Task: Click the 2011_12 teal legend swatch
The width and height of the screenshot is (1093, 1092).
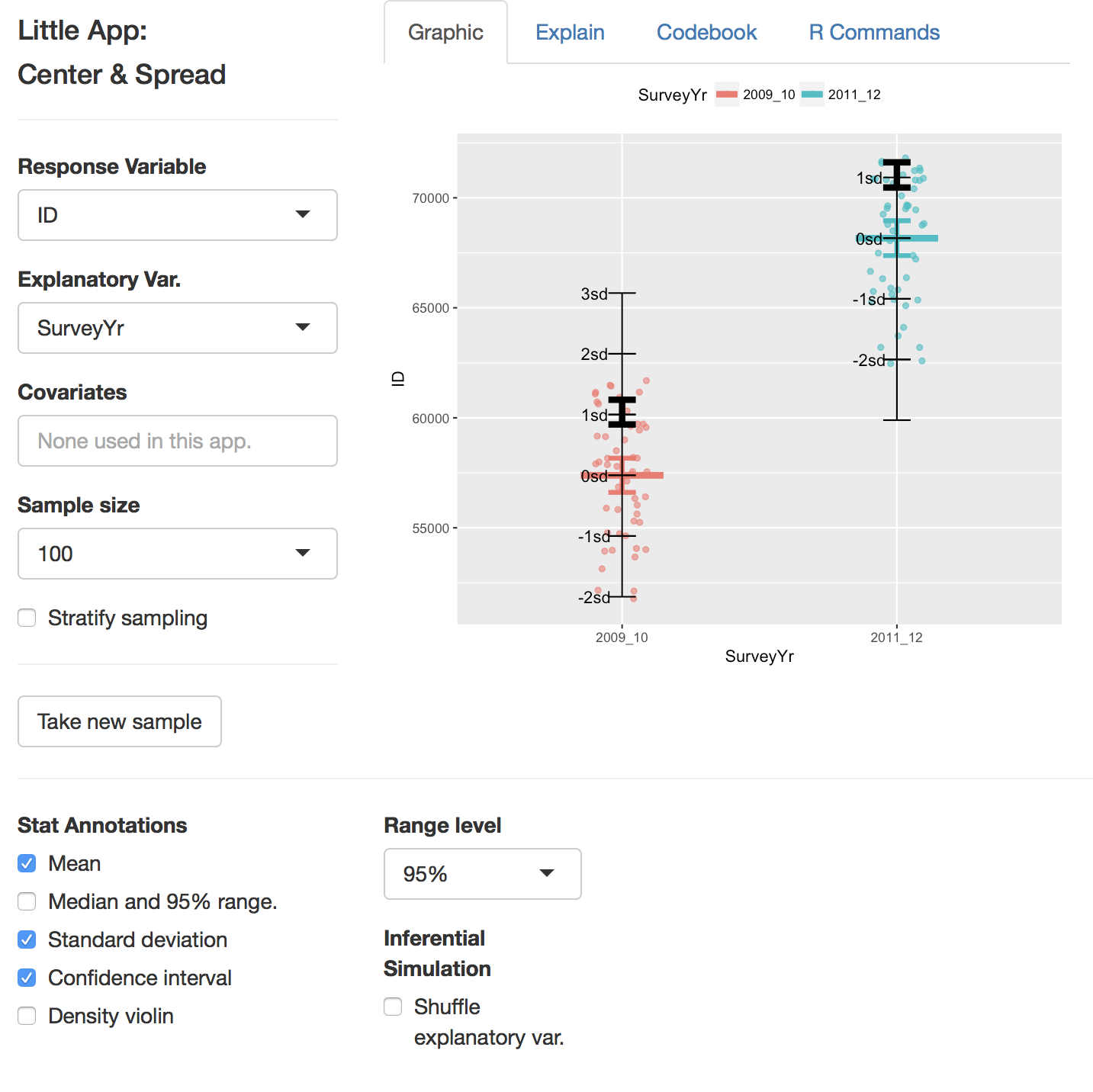Action: coord(812,95)
